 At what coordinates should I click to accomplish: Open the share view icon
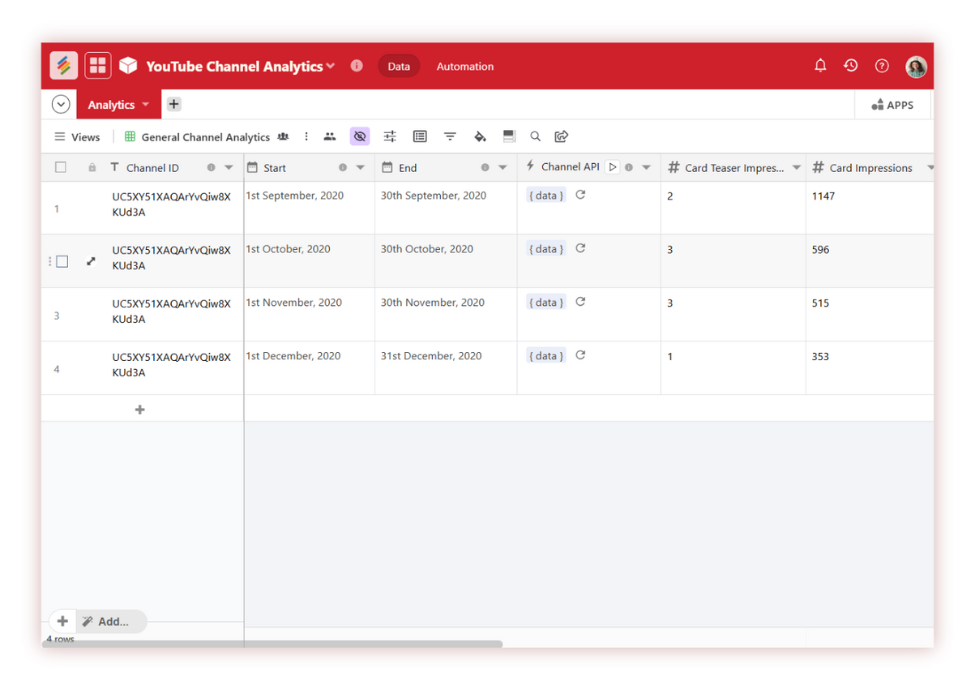tap(561, 136)
